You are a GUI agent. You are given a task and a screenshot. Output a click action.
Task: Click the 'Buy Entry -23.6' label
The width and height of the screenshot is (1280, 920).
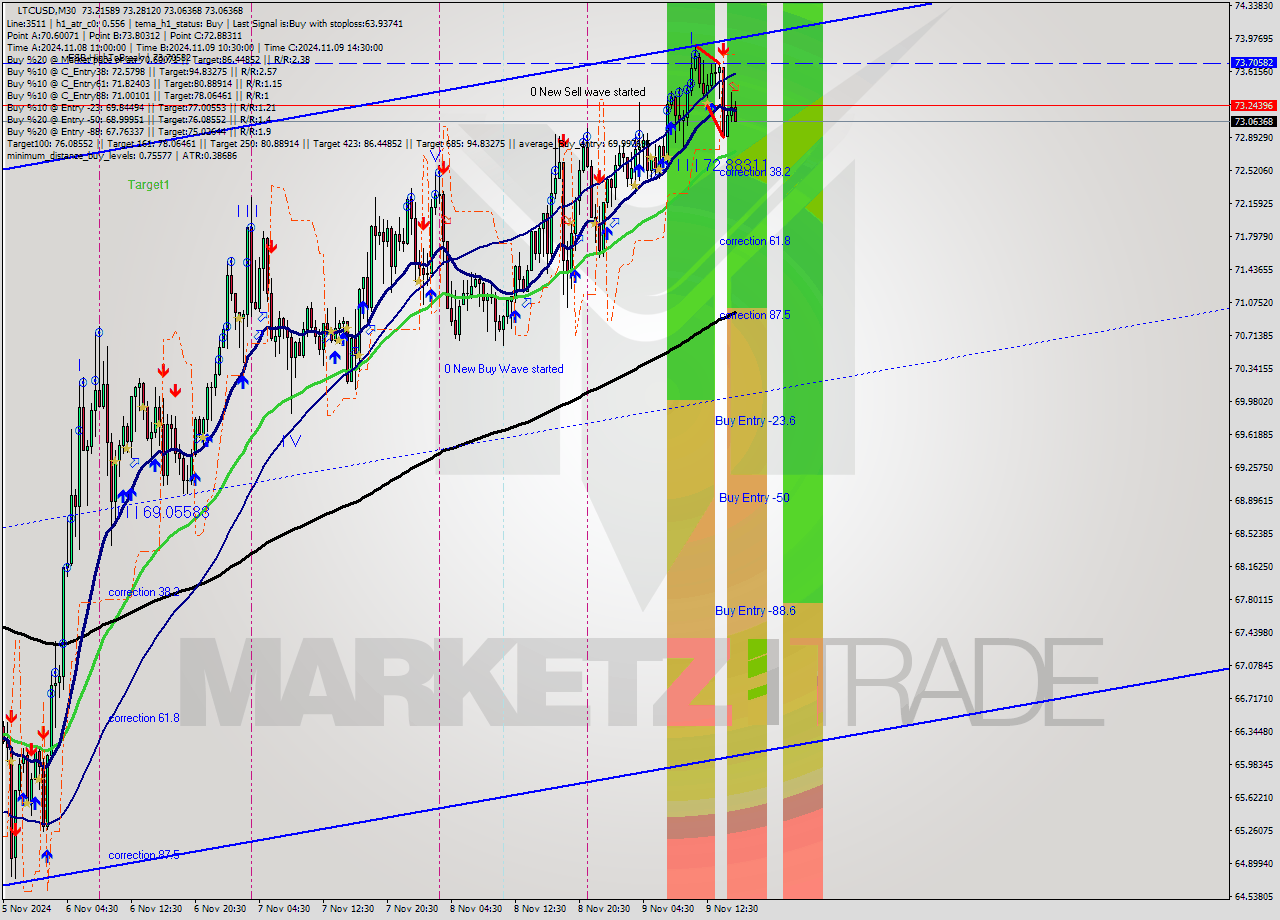(755, 421)
